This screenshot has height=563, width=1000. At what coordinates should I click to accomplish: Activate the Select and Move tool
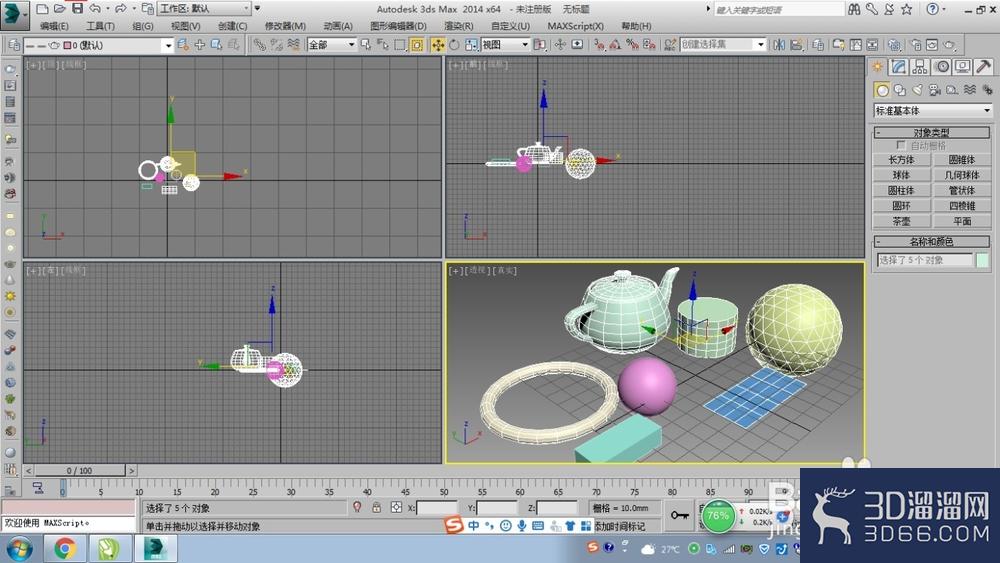(438, 45)
